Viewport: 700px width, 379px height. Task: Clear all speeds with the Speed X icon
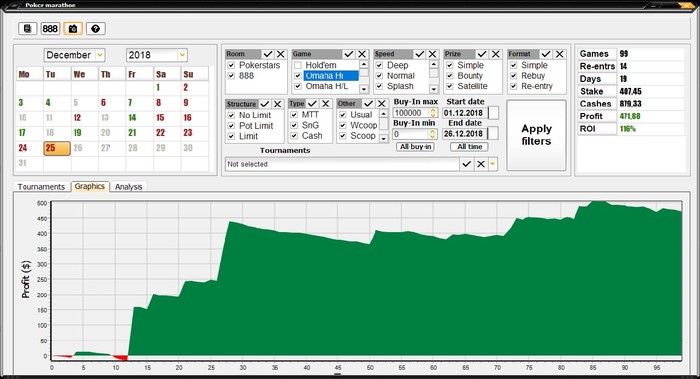tap(433, 54)
